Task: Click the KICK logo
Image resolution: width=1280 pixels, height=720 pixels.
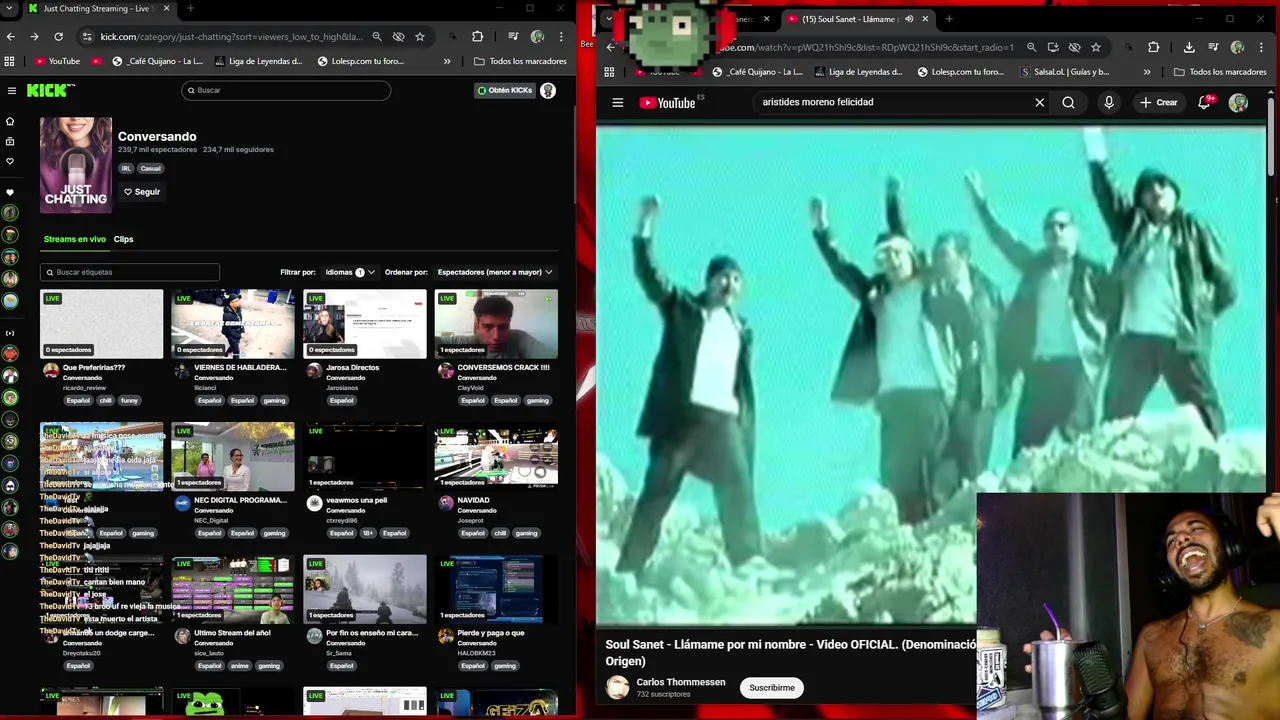Action: (50, 90)
